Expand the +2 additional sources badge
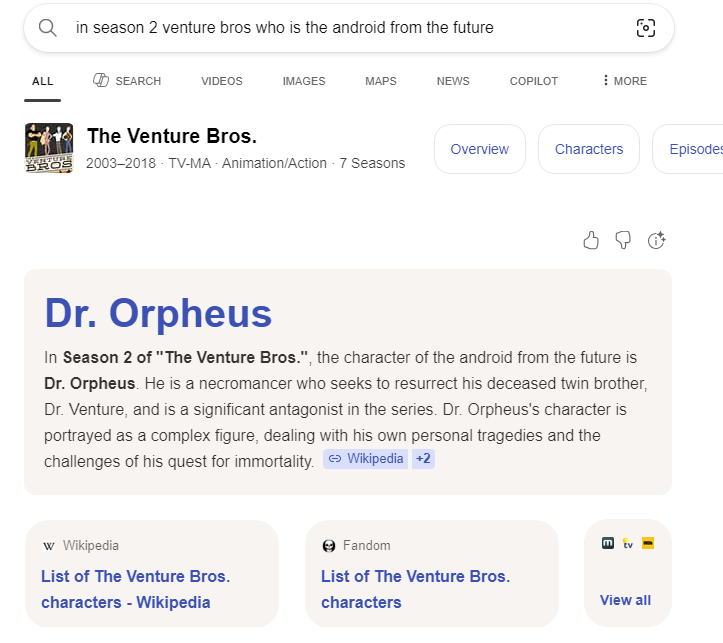 pyautogui.click(x=422, y=459)
